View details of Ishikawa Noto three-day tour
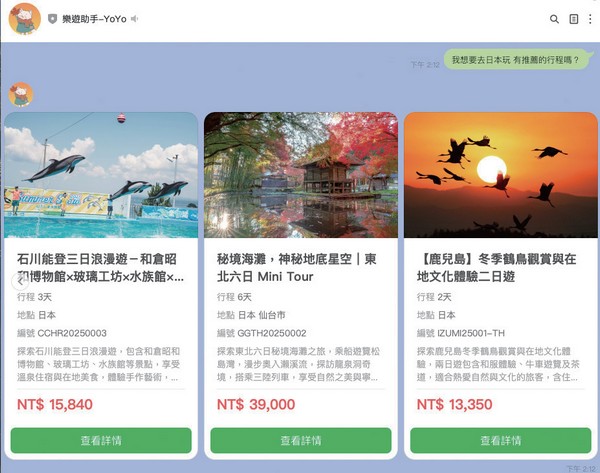The width and height of the screenshot is (600, 473). (101, 440)
